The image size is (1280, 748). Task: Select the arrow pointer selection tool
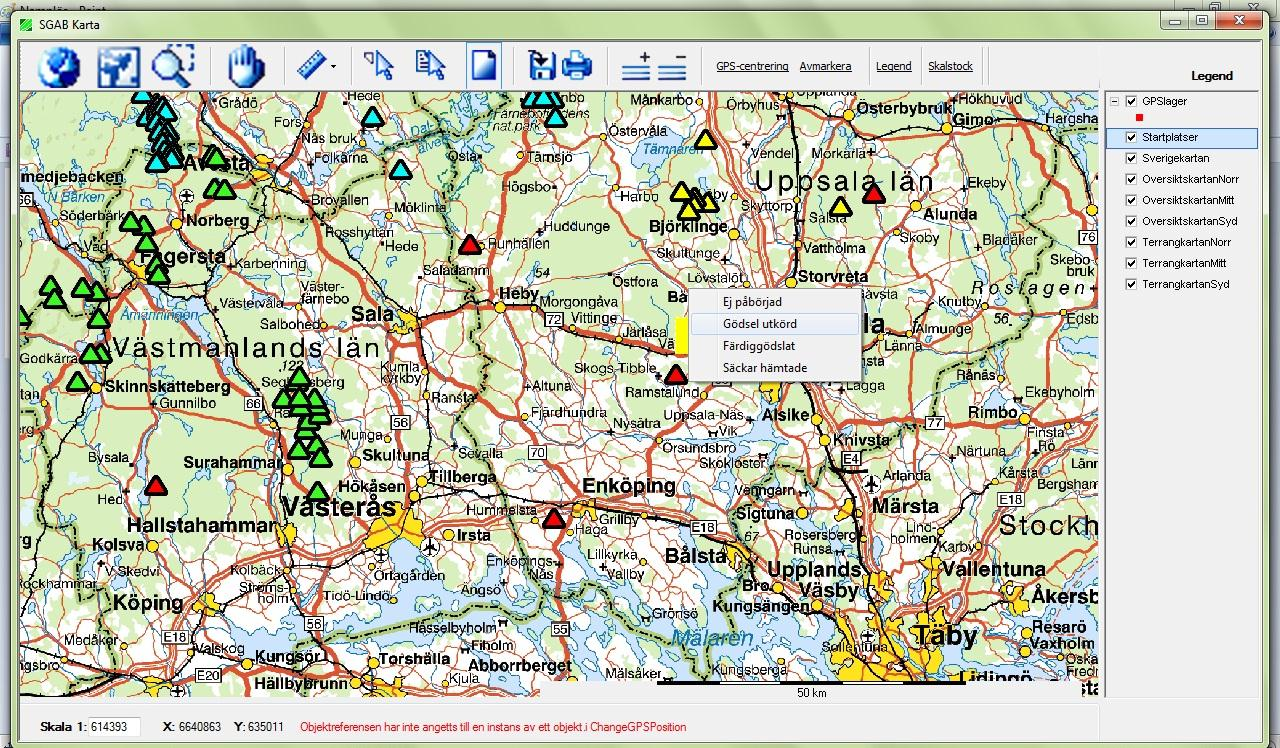pyautogui.click(x=379, y=66)
